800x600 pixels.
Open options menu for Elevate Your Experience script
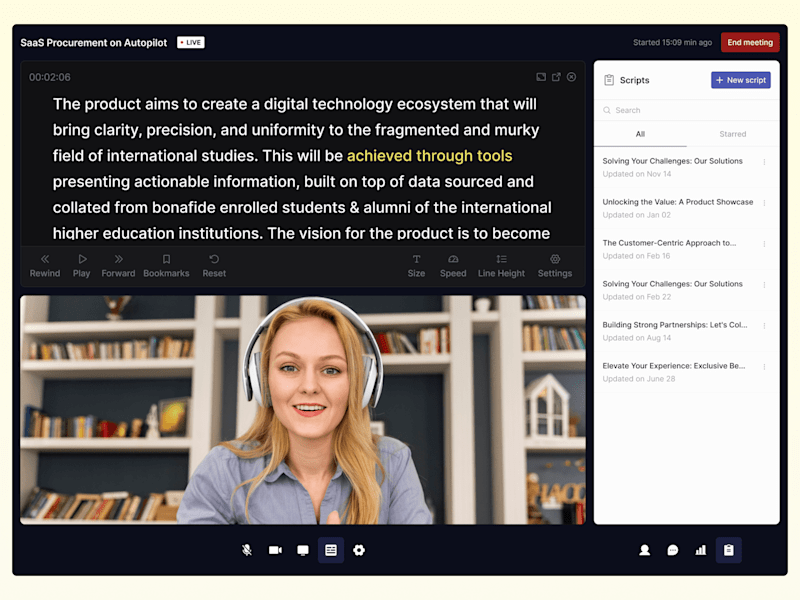(x=764, y=367)
